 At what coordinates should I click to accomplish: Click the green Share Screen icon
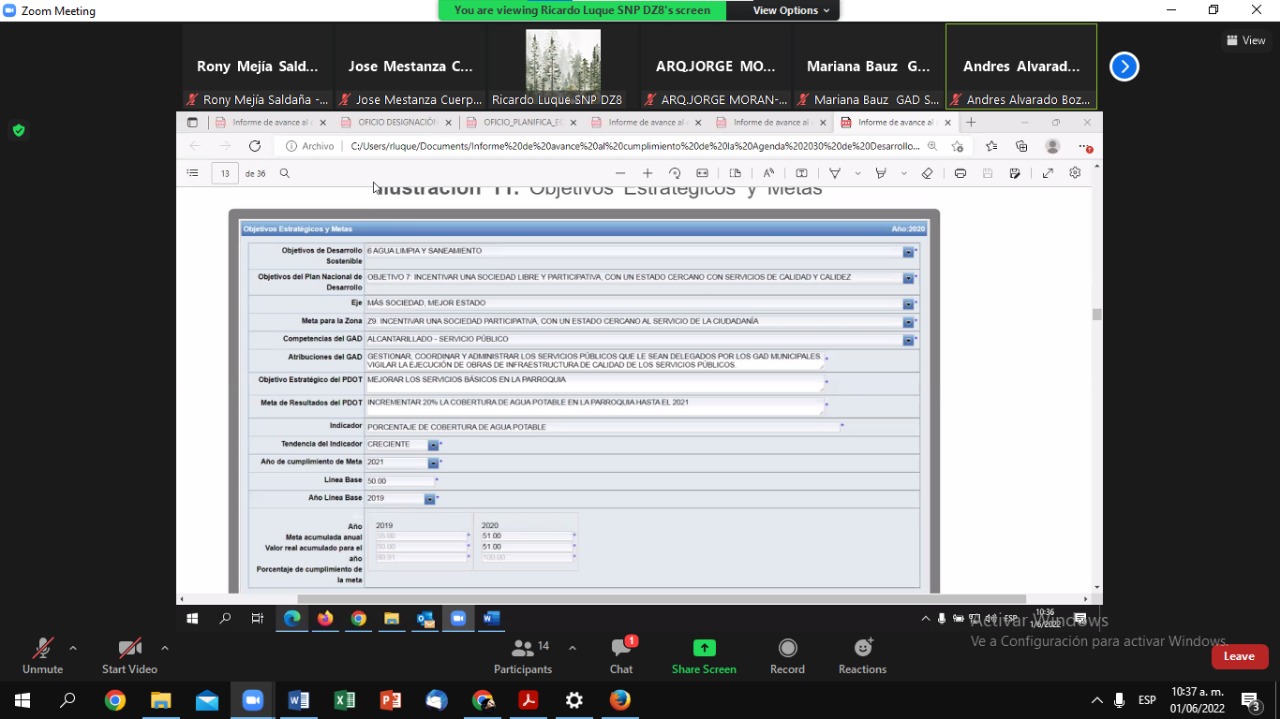704,649
